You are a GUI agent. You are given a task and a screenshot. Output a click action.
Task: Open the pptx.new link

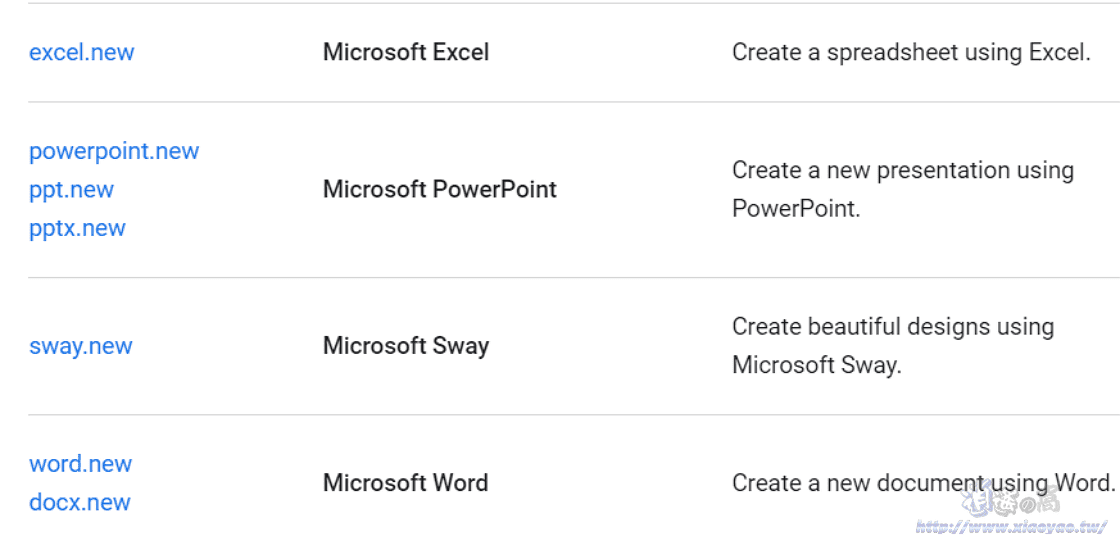pos(77,228)
